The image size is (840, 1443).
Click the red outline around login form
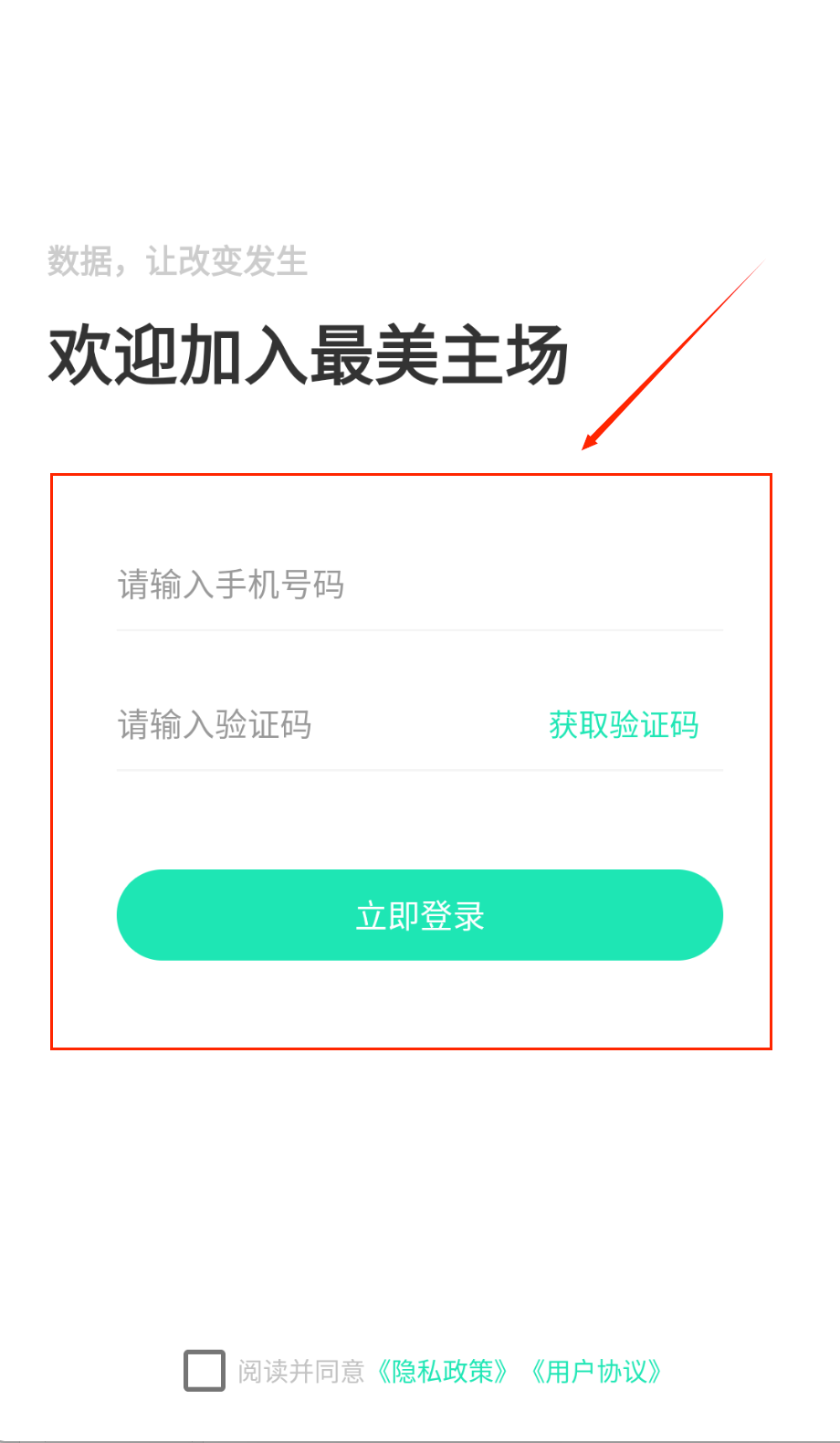click(x=411, y=474)
